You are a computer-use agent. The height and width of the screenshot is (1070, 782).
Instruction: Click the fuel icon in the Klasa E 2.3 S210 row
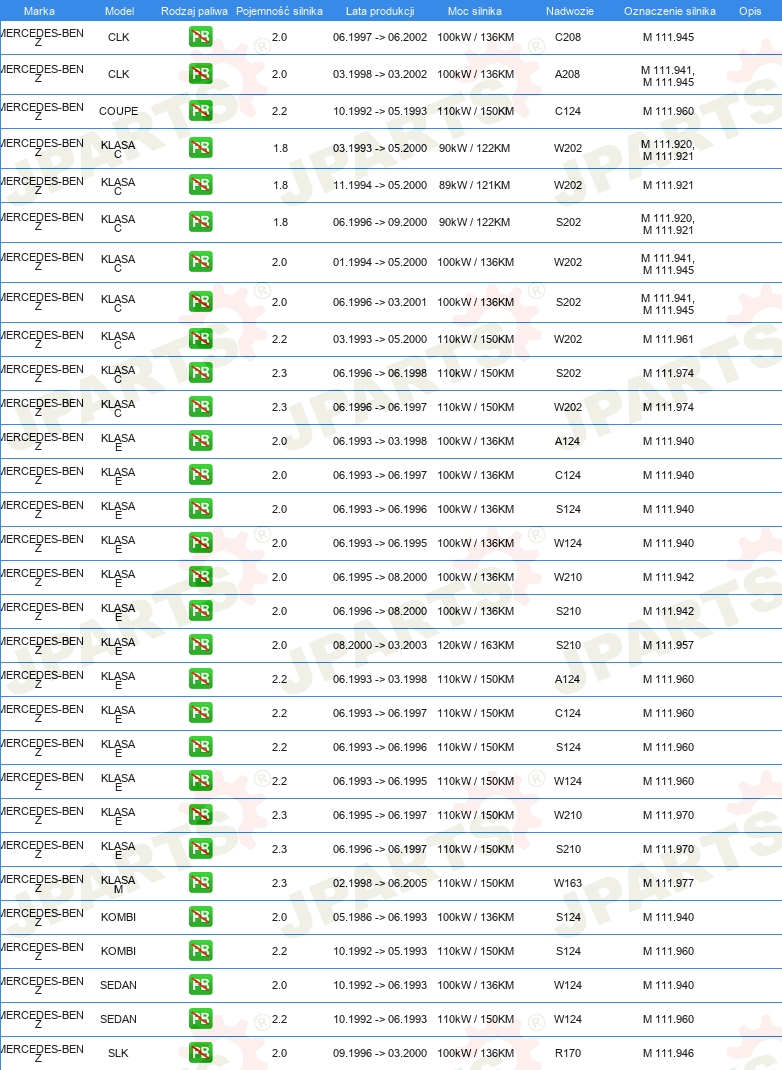(x=201, y=849)
